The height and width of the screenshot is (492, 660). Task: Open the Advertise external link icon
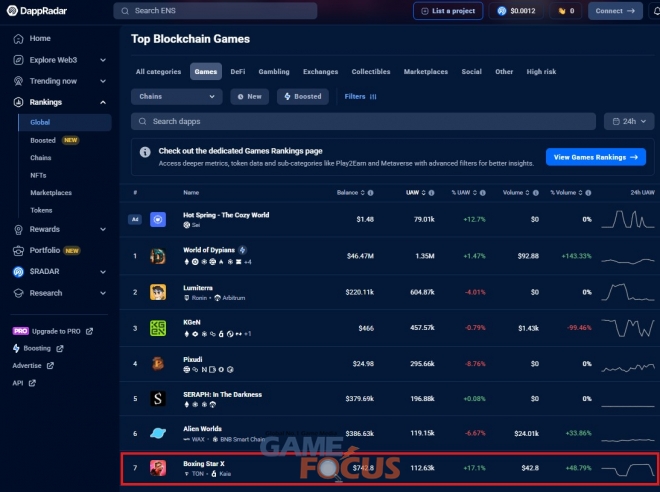pyautogui.click(x=50, y=366)
